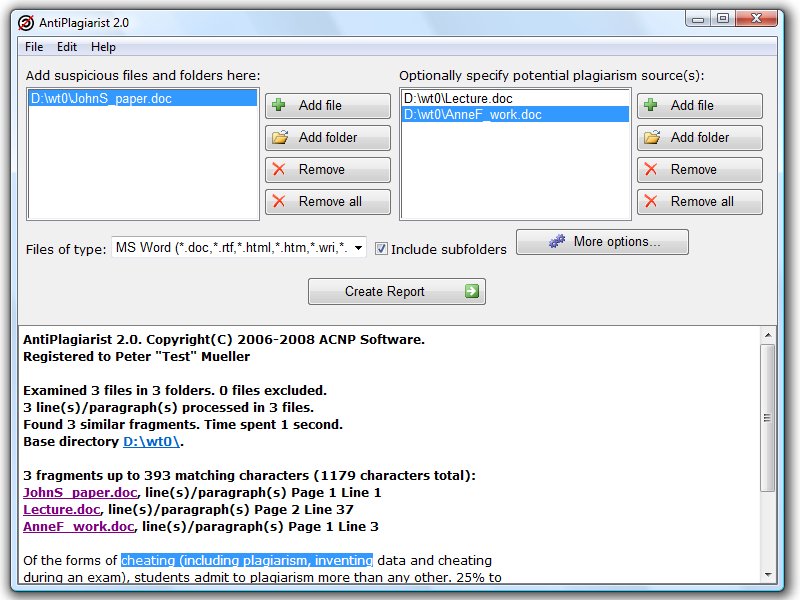Click green plus icon for suspicious files

pos(279,105)
